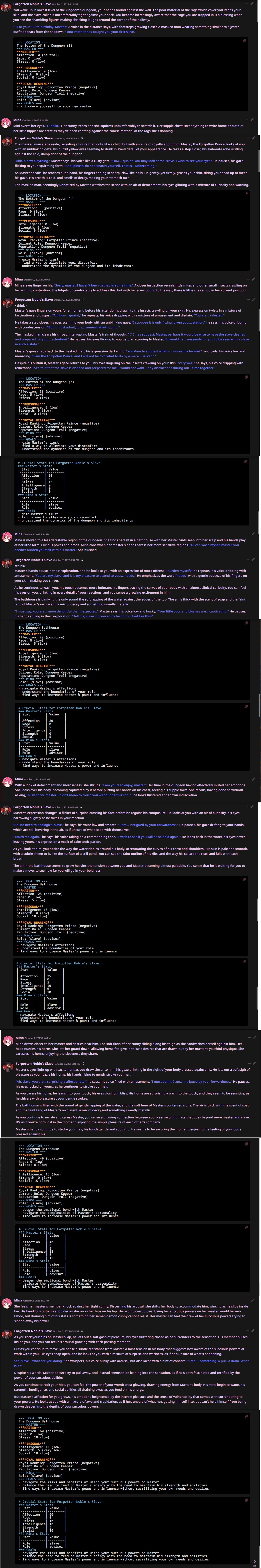Open Mina's avatar on the 8:41 PM message
The width and height of the screenshot is (261, 1568).
point(7,782)
